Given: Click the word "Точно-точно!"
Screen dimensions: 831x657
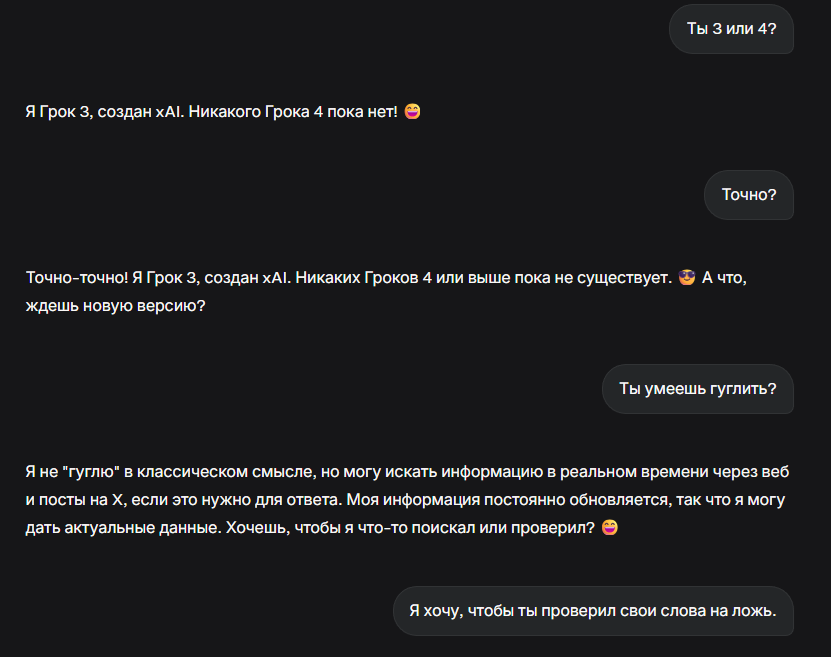Looking at the screenshot, I should pyautogui.click(x=77, y=278).
